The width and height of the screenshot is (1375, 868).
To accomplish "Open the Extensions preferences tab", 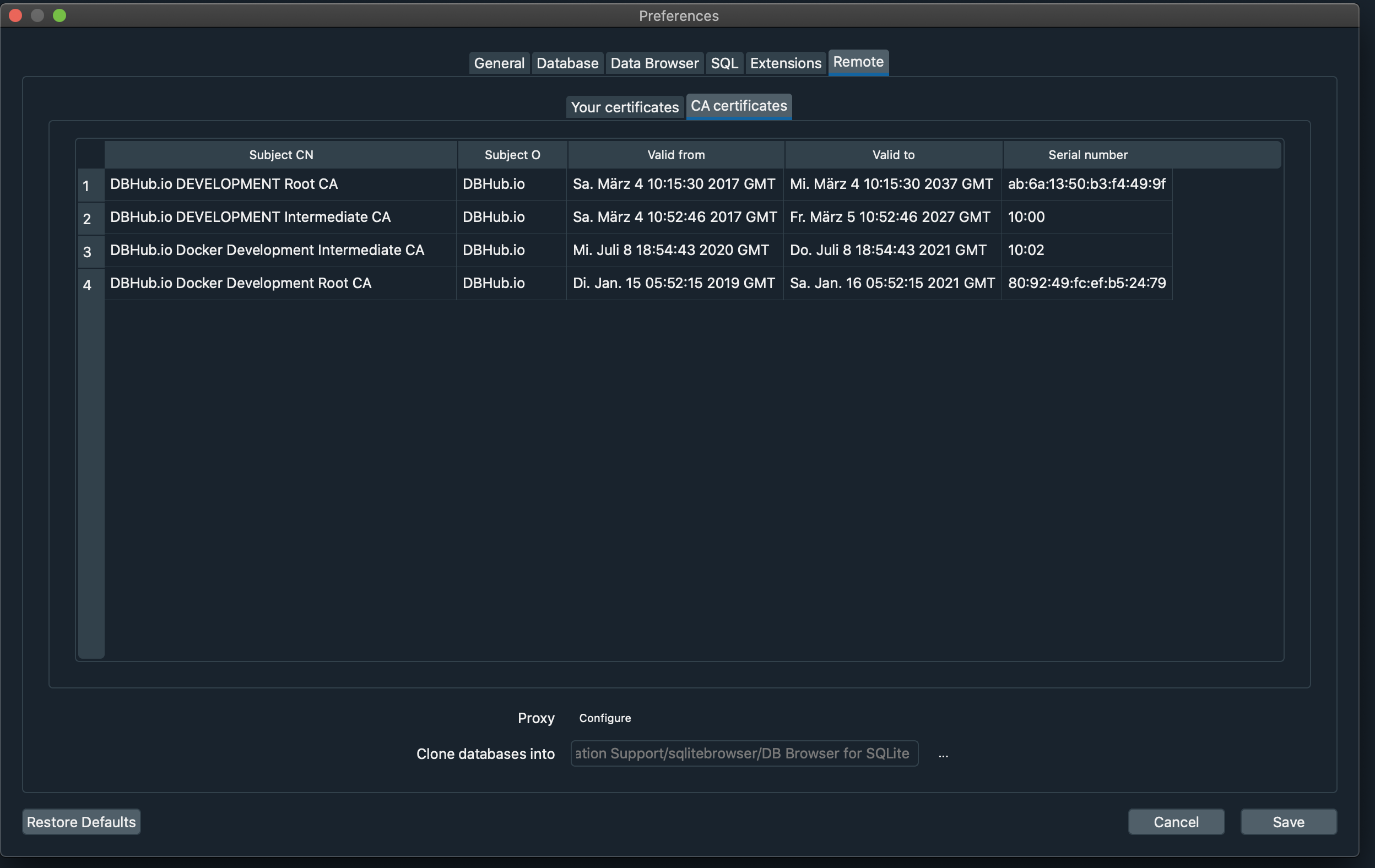I will coord(785,63).
